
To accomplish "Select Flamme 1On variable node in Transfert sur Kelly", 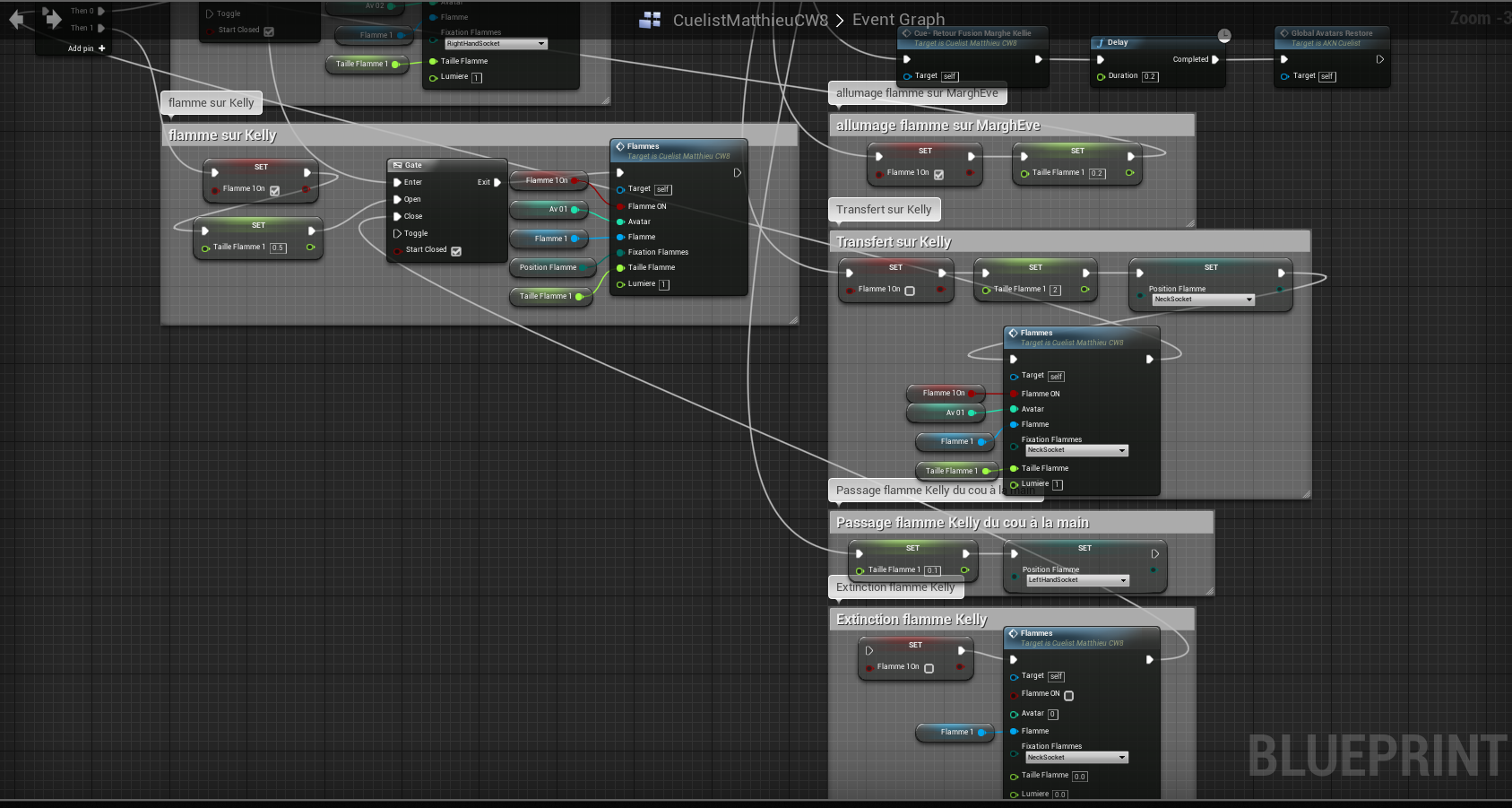I will [946, 393].
